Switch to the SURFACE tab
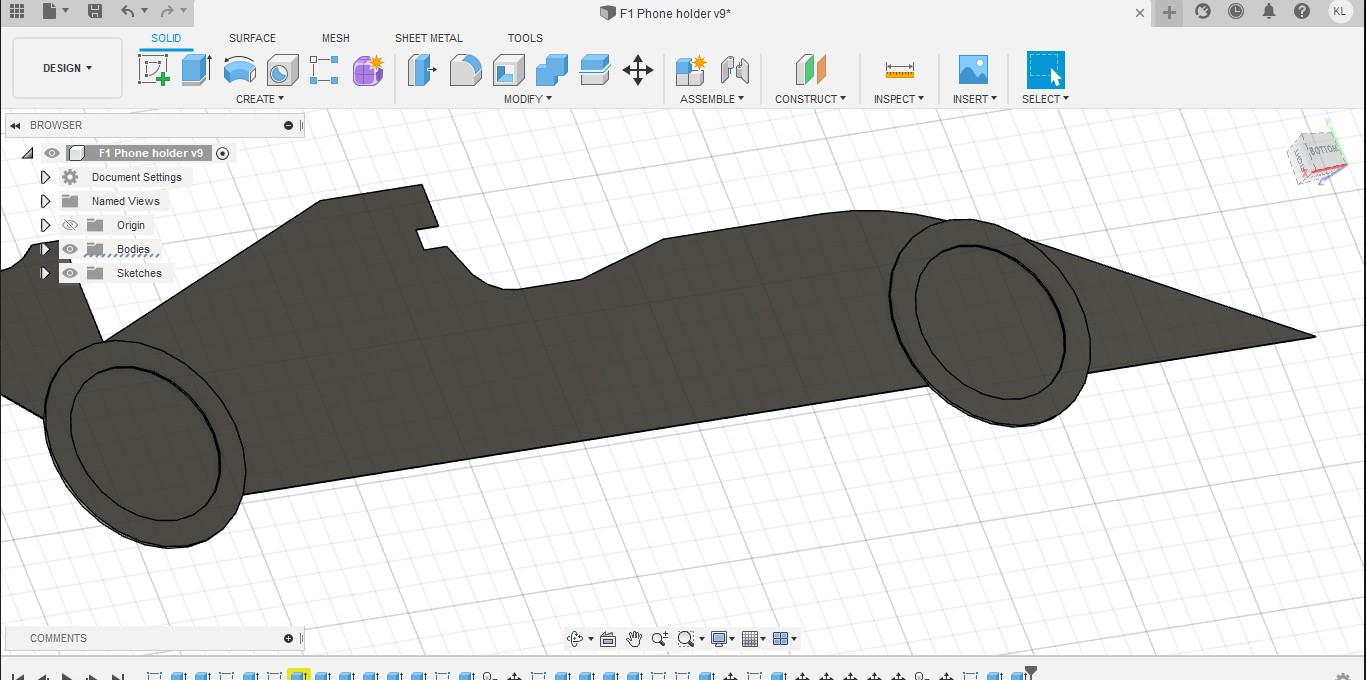This screenshot has height=680, width=1366. pos(252,38)
